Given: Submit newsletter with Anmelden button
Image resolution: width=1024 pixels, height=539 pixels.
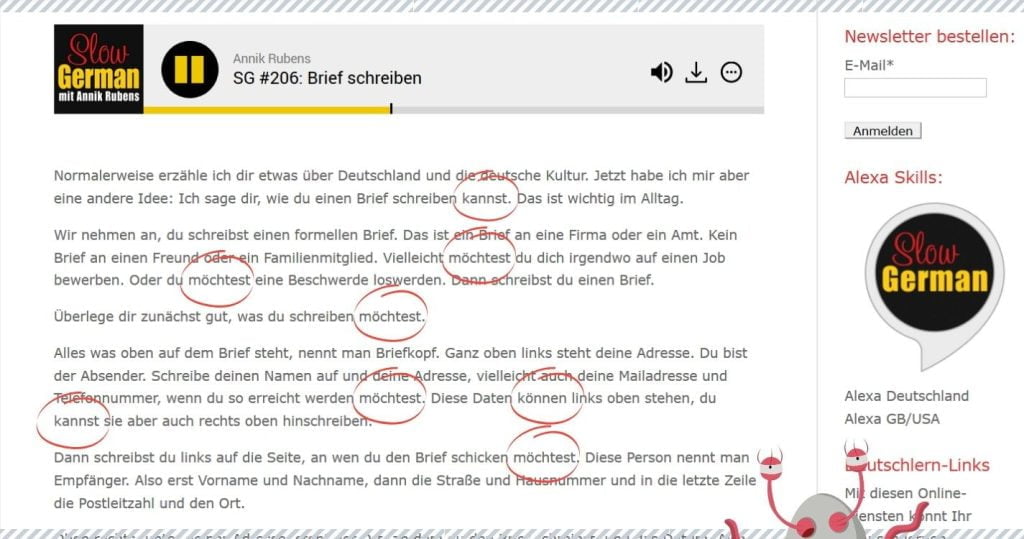Looking at the screenshot, I should [882, 131].
